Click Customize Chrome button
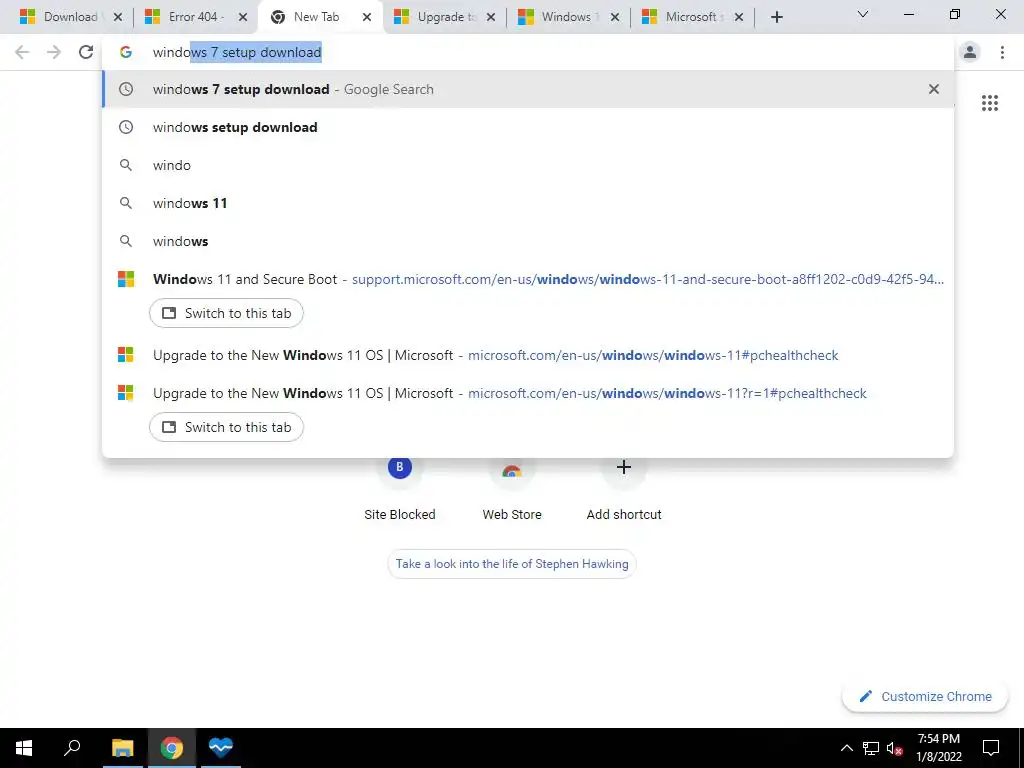The height and width of the screenshot is (768, 1024). [925, 696]
